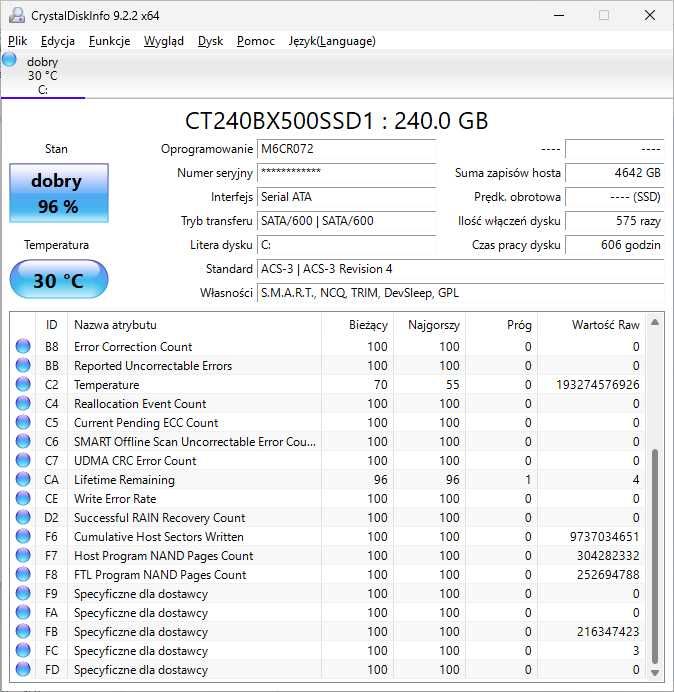
Task: Open the Plik menu
Action: click(18, 41)
